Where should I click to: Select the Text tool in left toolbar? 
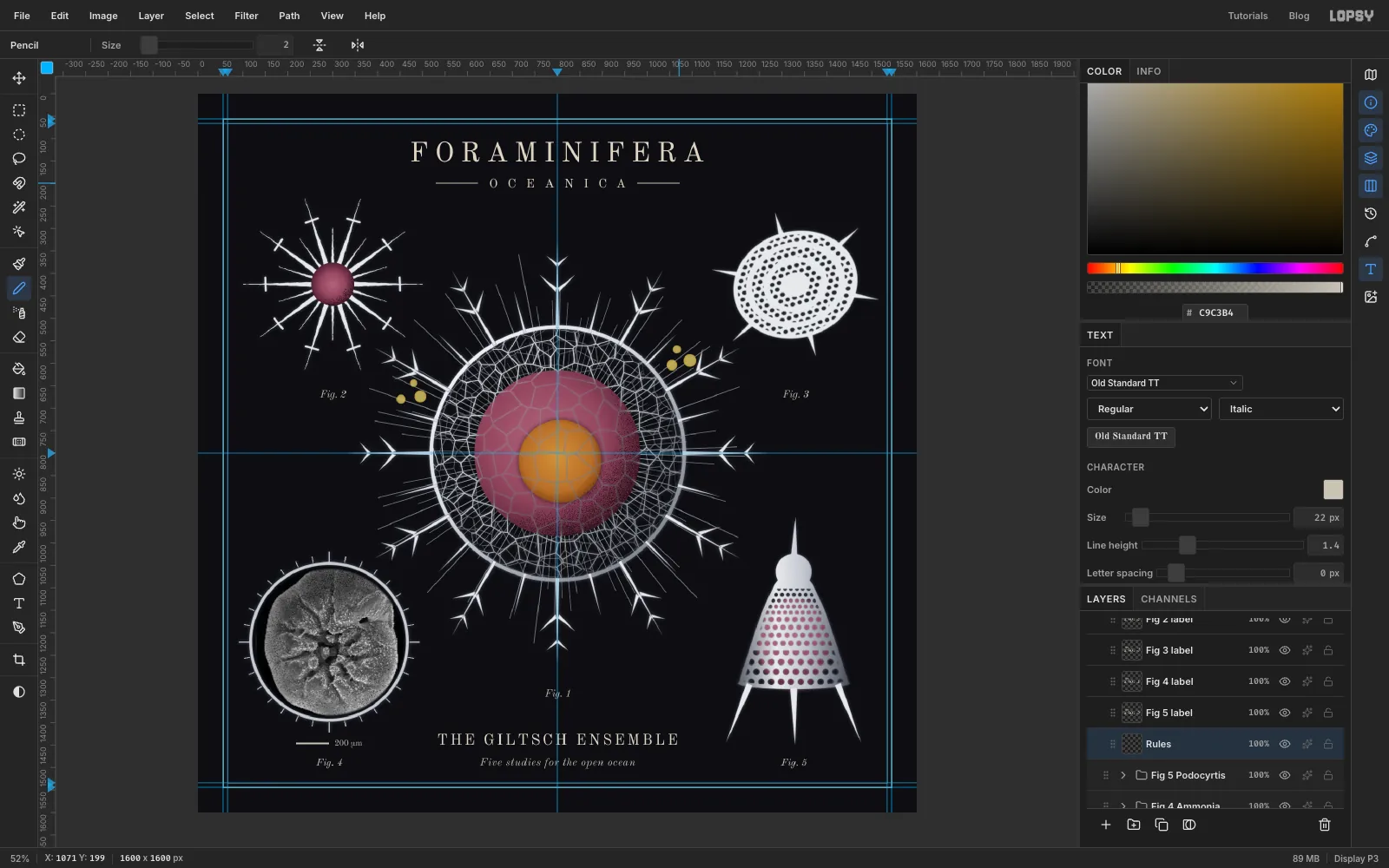[19, 603]
